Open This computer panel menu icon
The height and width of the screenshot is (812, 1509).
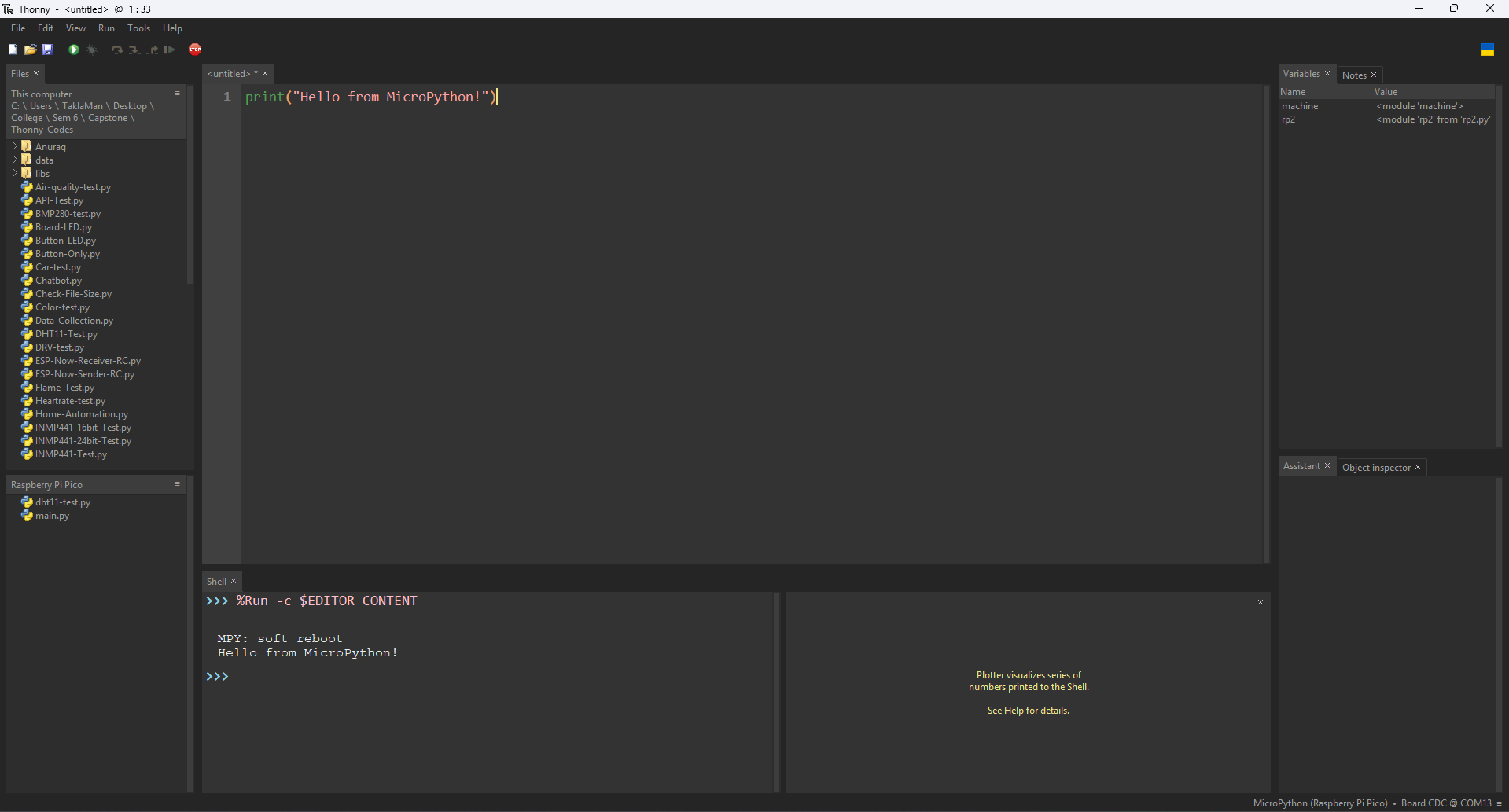[178, 93]
